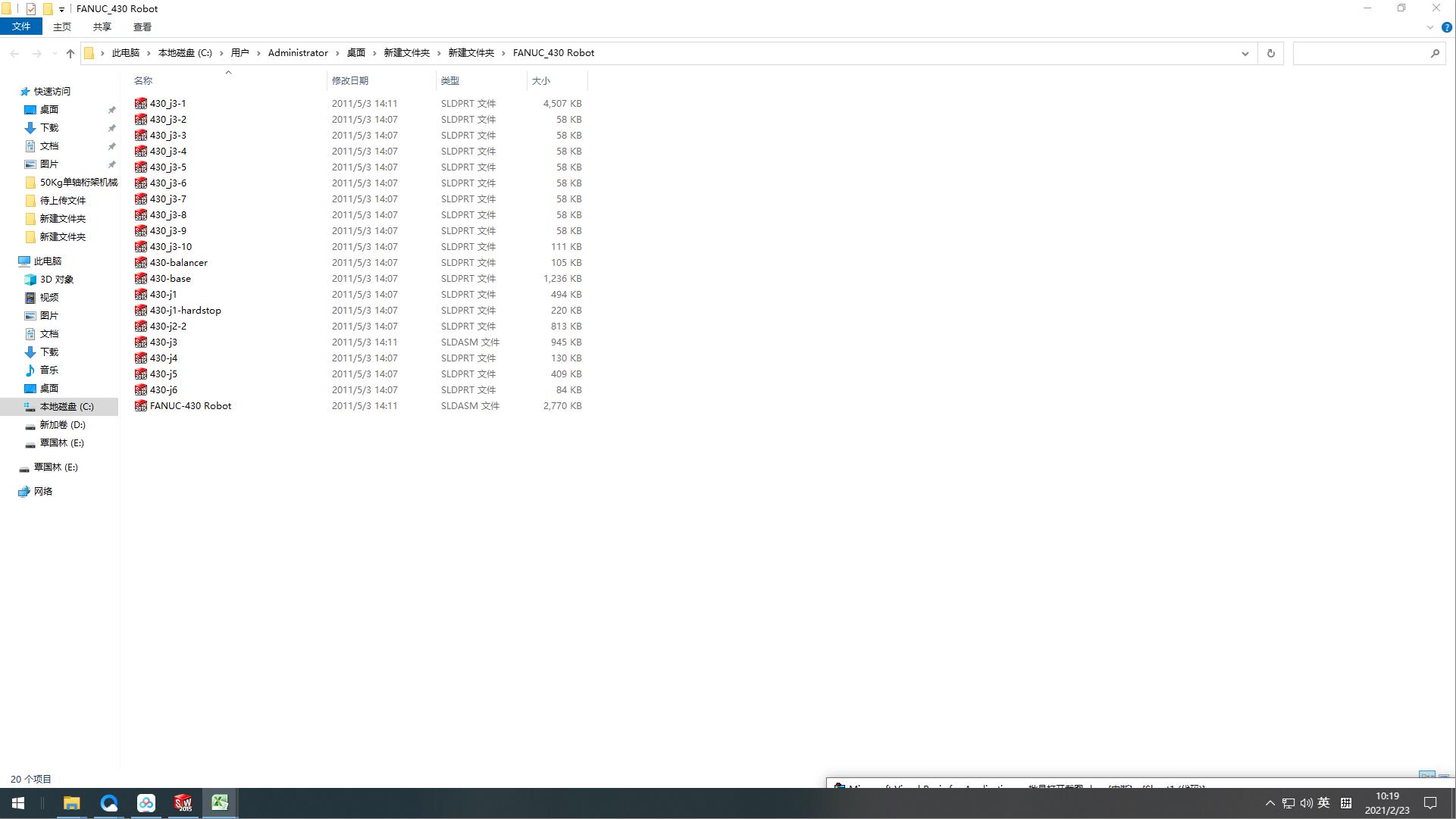Navigate to the Administrator breadcrumb

298,53
